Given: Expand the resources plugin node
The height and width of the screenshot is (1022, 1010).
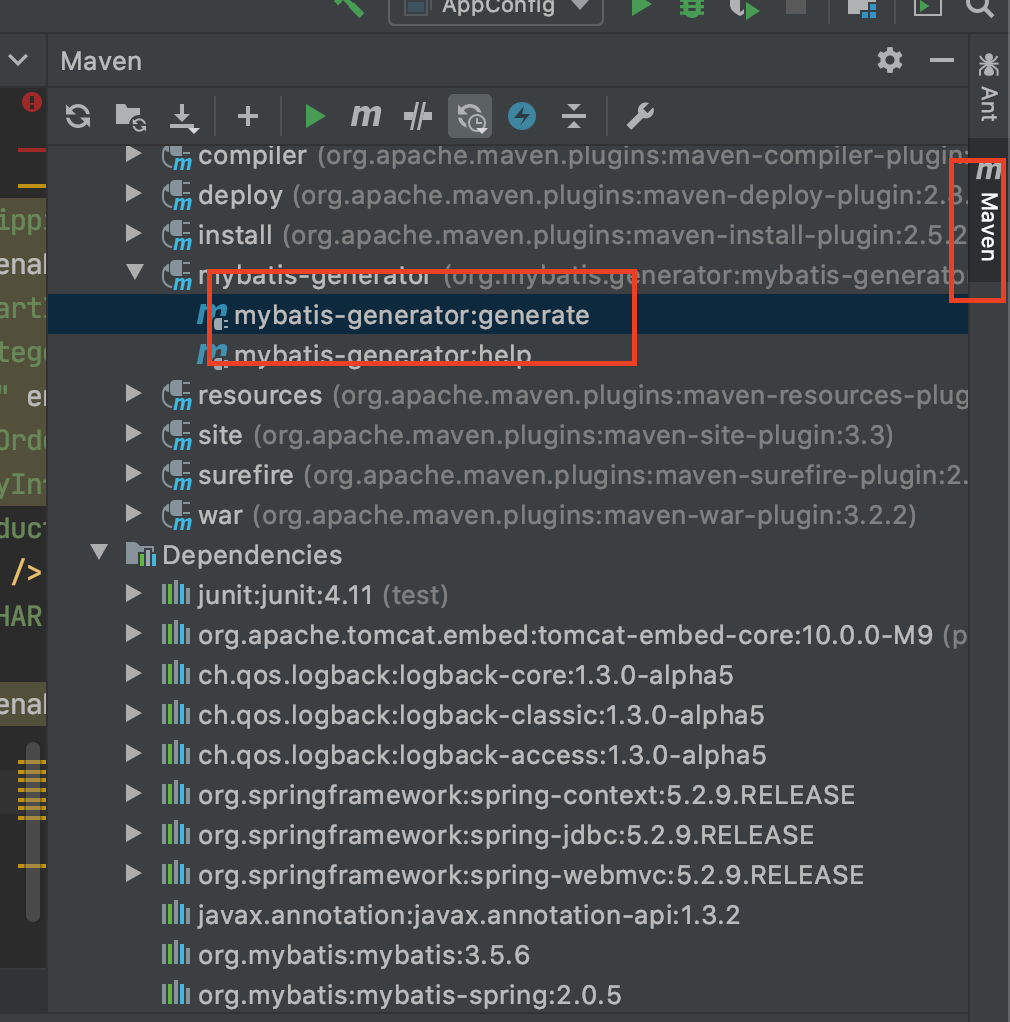Looking at the screenshot, I should pyautogui.click(x=134, y=393).
